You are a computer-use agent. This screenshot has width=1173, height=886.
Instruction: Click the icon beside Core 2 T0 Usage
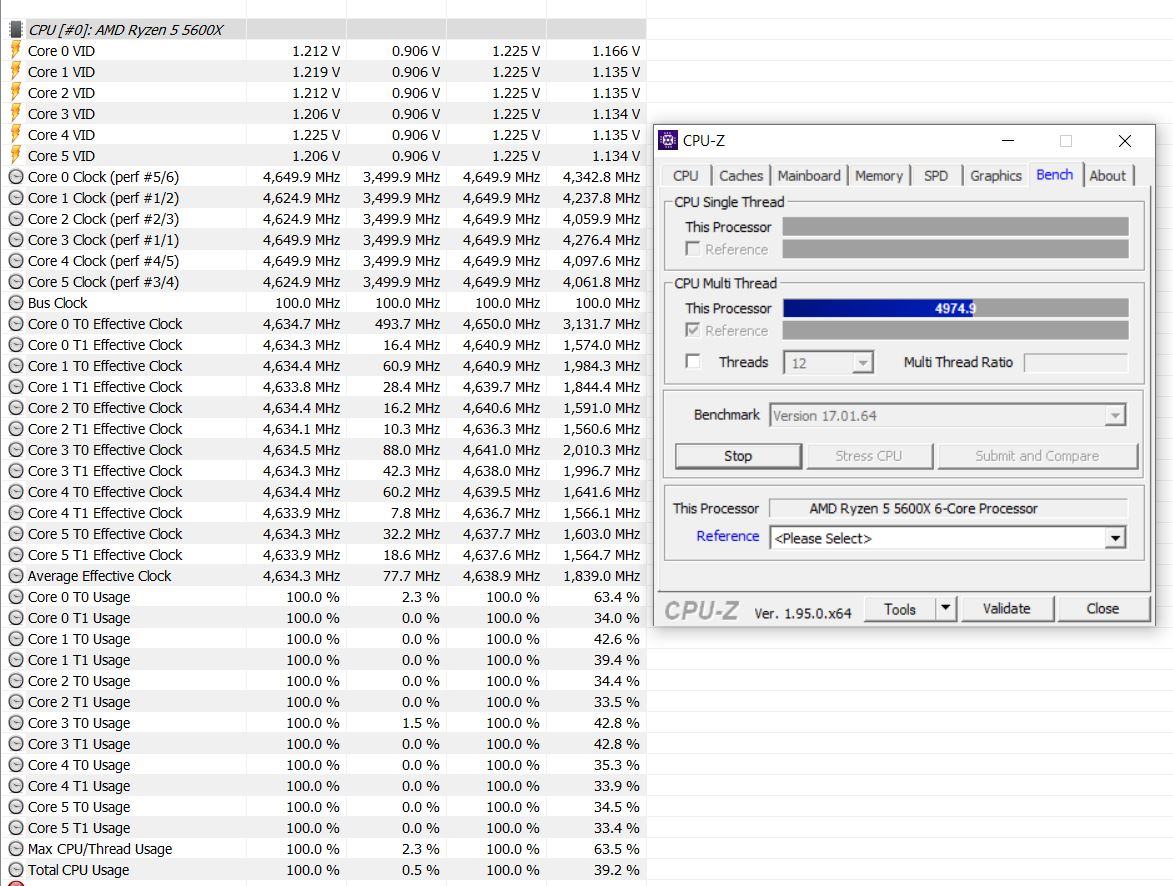click(16, 681)
